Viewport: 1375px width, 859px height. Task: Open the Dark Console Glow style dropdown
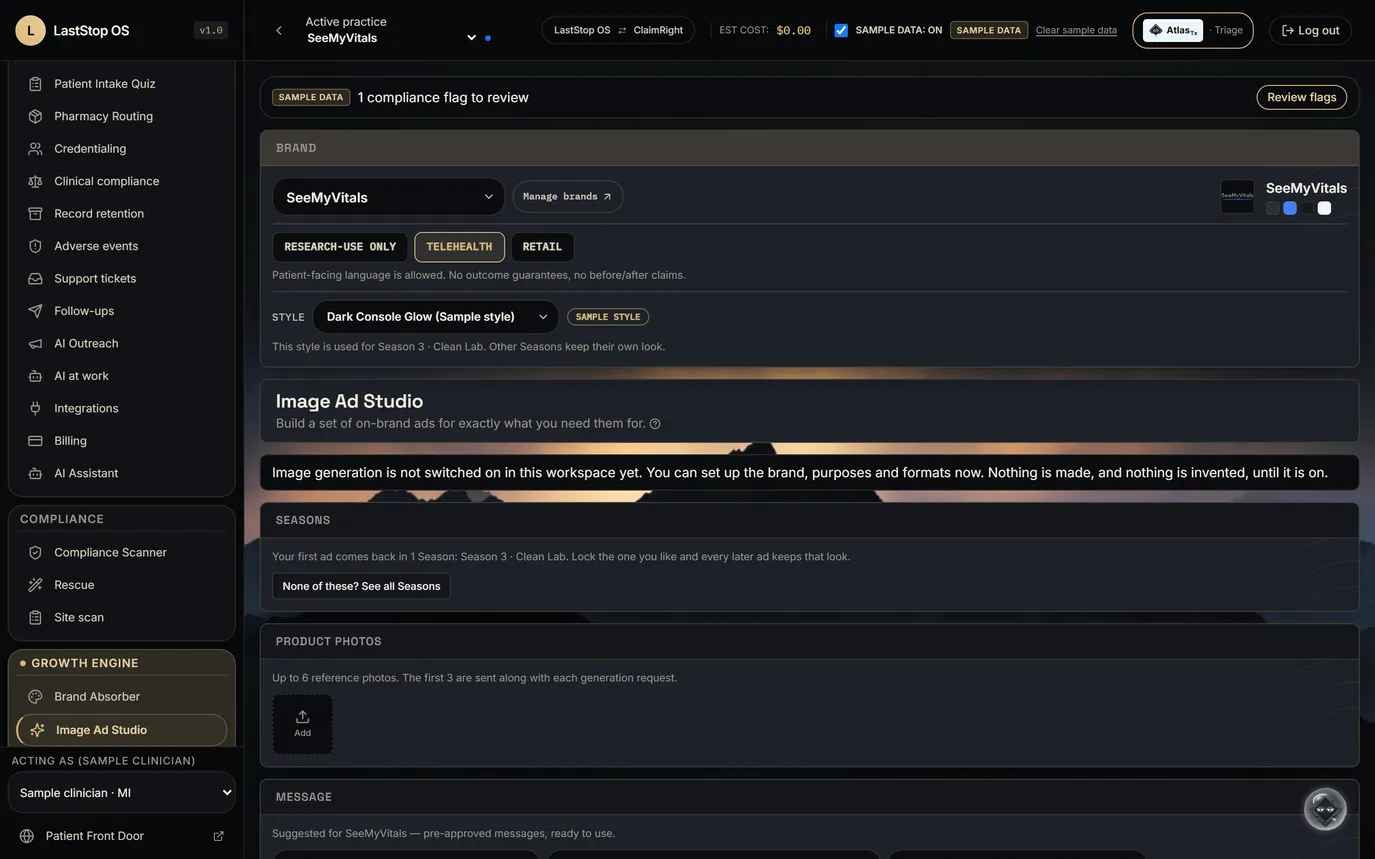pos(435,317)
